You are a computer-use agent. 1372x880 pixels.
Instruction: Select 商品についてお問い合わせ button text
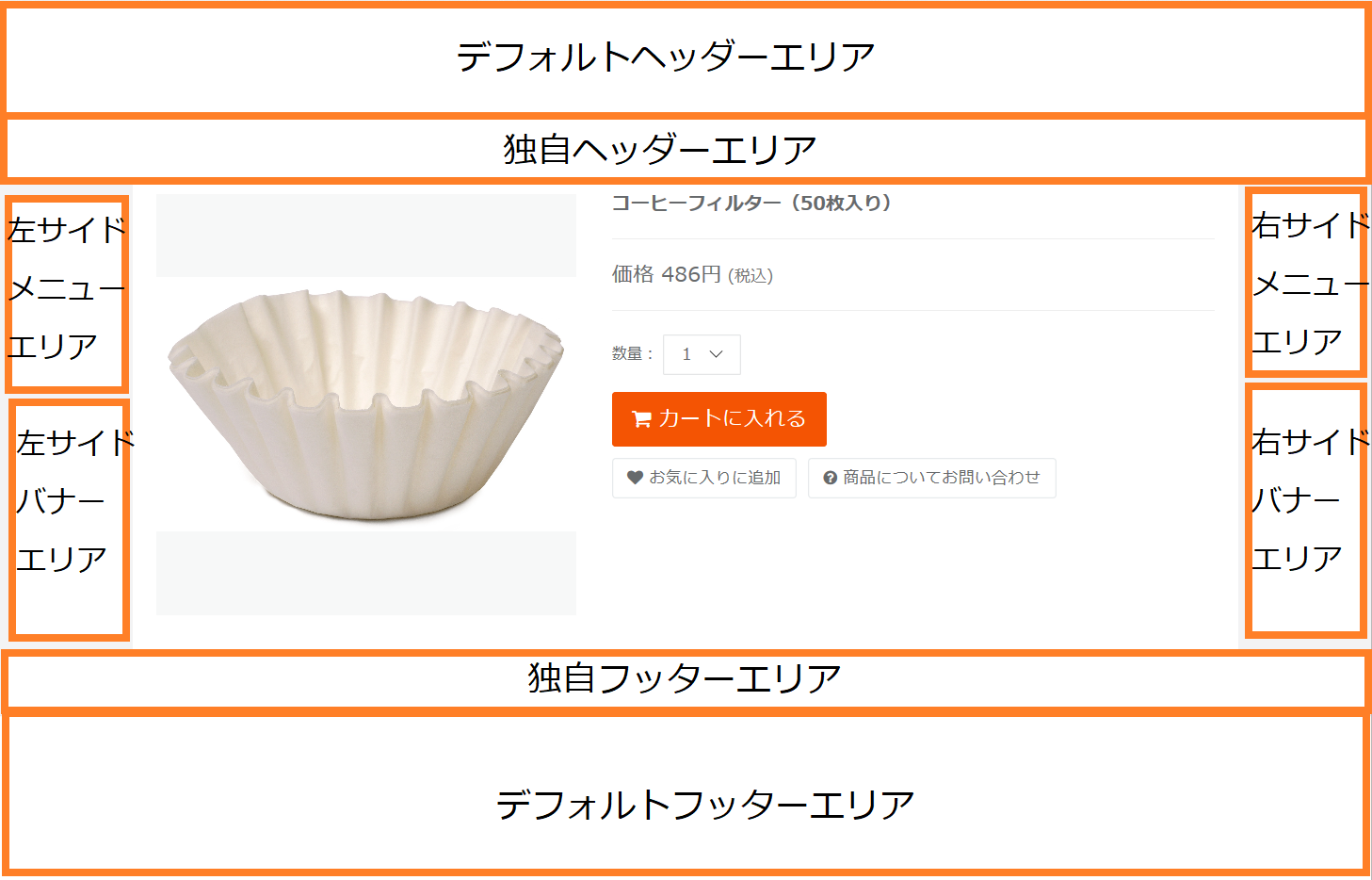[x=941, y=478]
